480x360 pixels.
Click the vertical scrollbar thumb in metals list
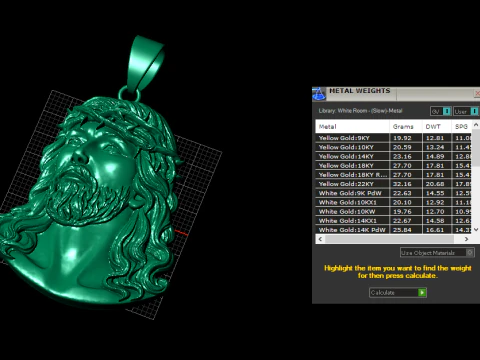[x=476, y=147]
